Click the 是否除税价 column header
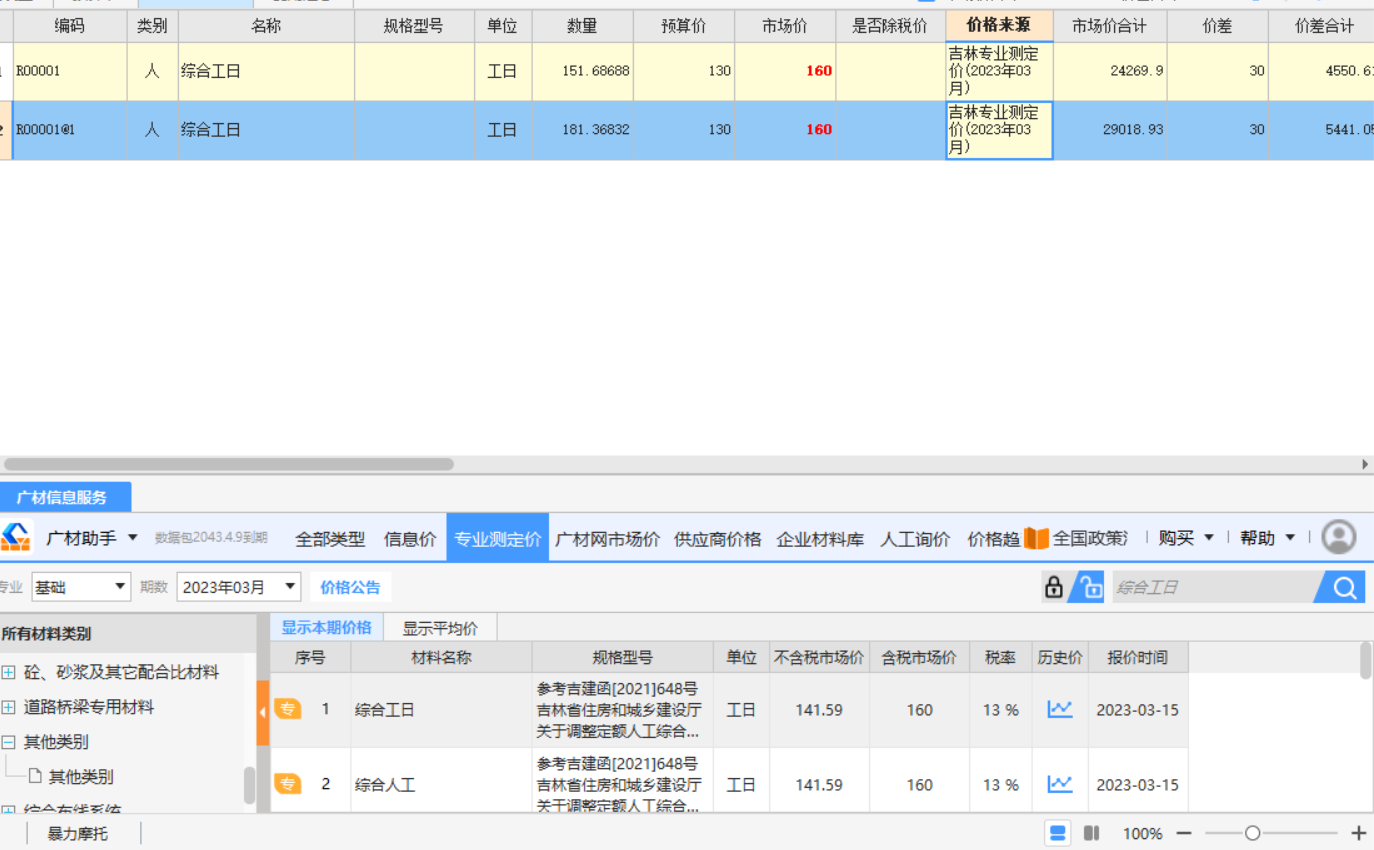 tap(890, 26)
